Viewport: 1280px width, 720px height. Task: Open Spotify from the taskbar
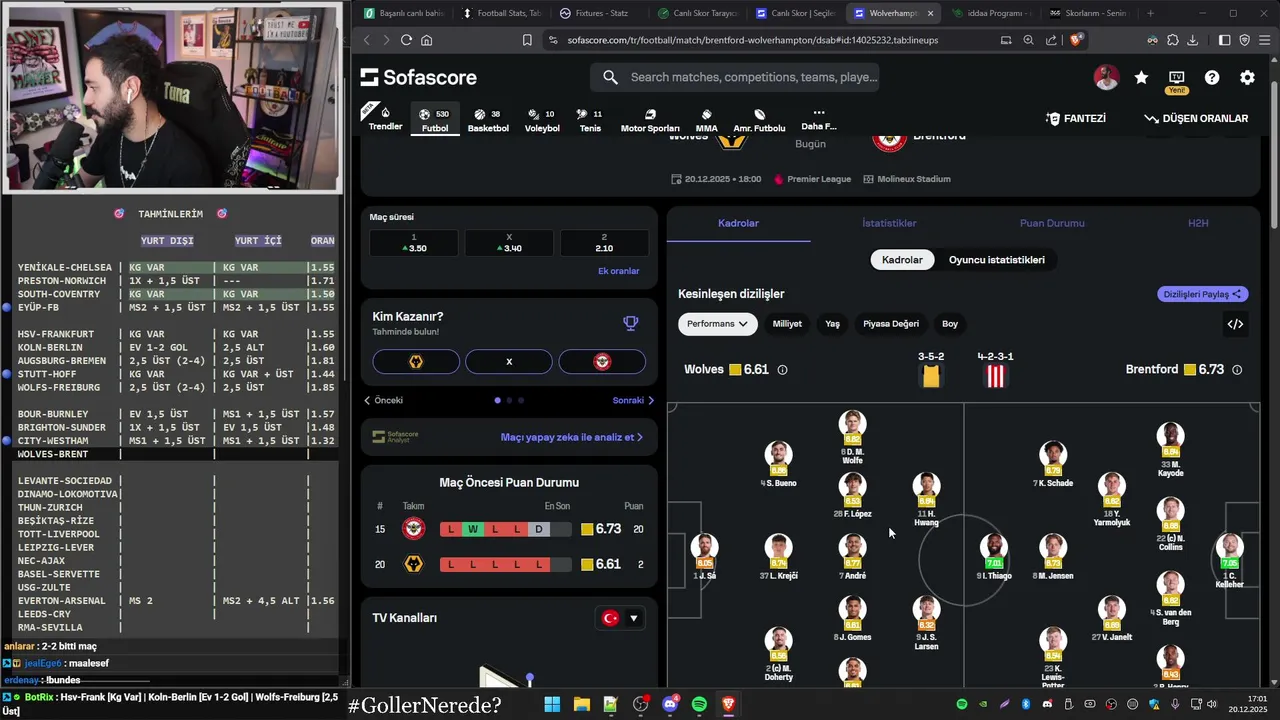pyautogui.click(x=699, y=704)
